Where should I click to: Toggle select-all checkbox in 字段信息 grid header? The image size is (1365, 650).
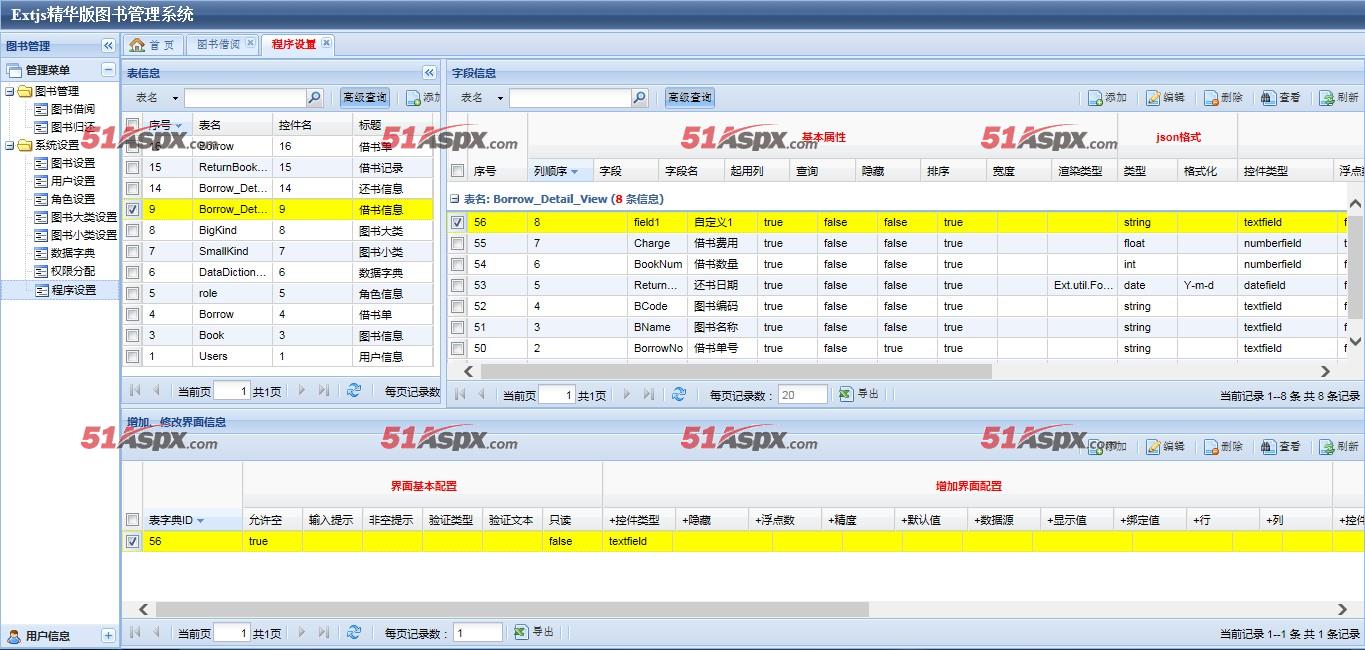457,171
